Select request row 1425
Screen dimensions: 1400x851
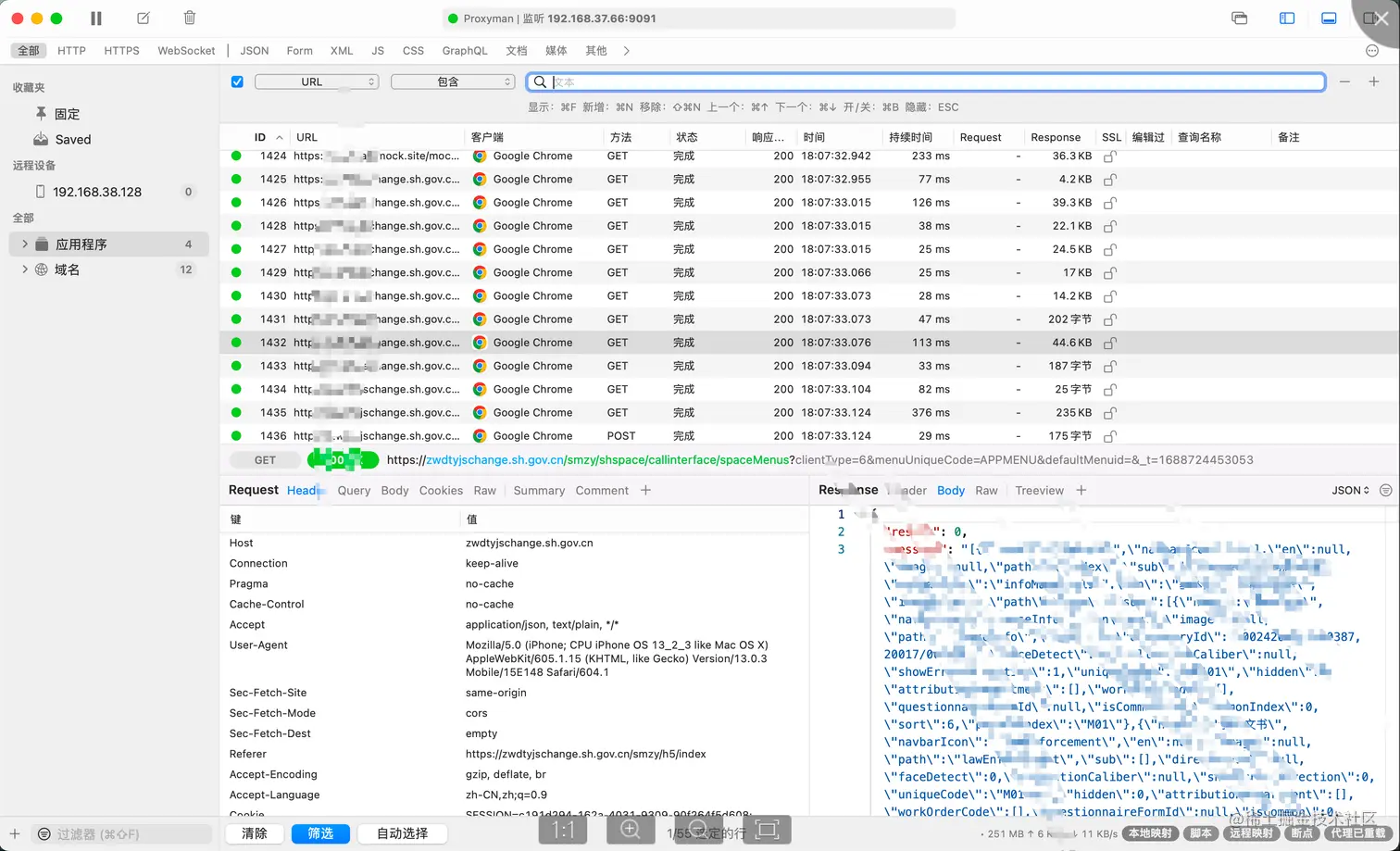[x=809, y=180]
